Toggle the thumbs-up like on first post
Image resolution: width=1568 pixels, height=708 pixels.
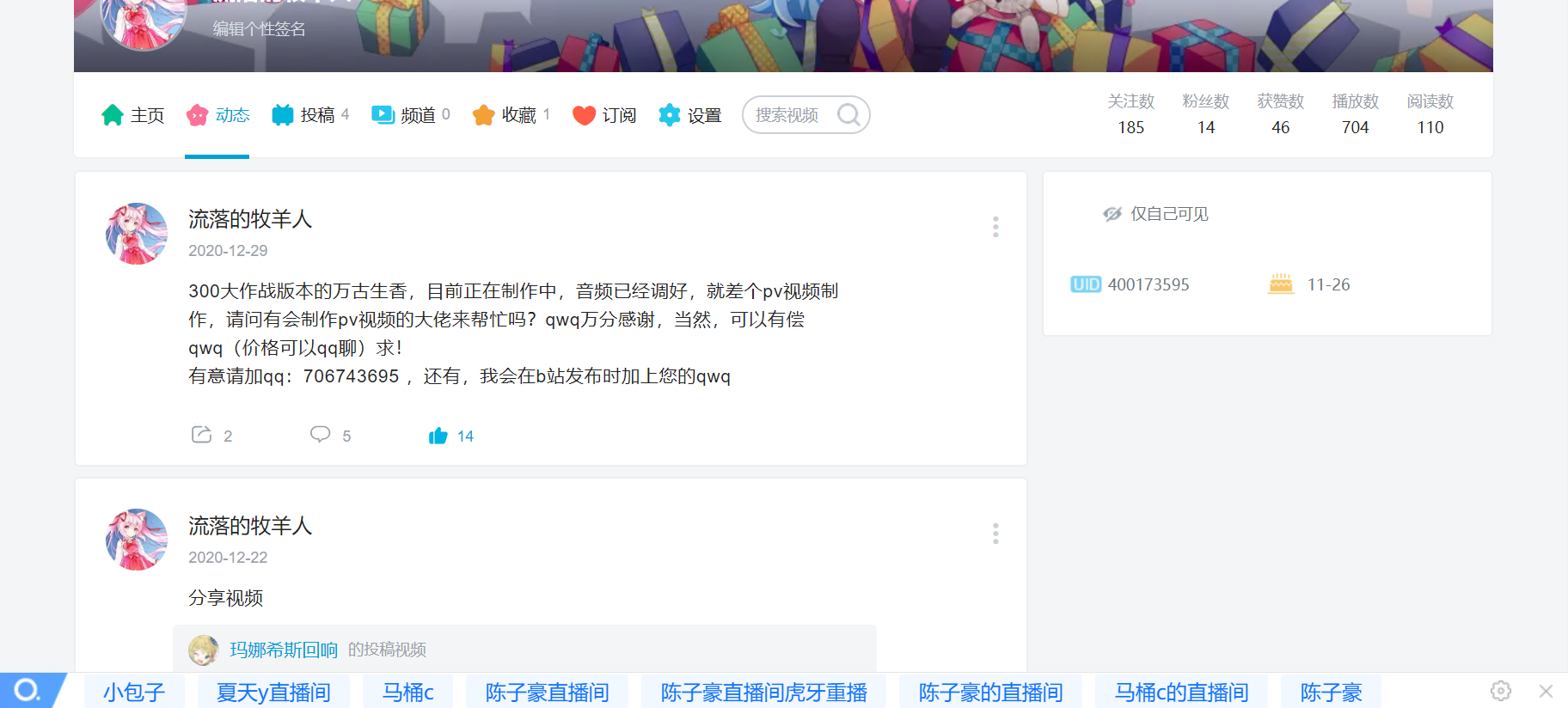tap(438, 436)
